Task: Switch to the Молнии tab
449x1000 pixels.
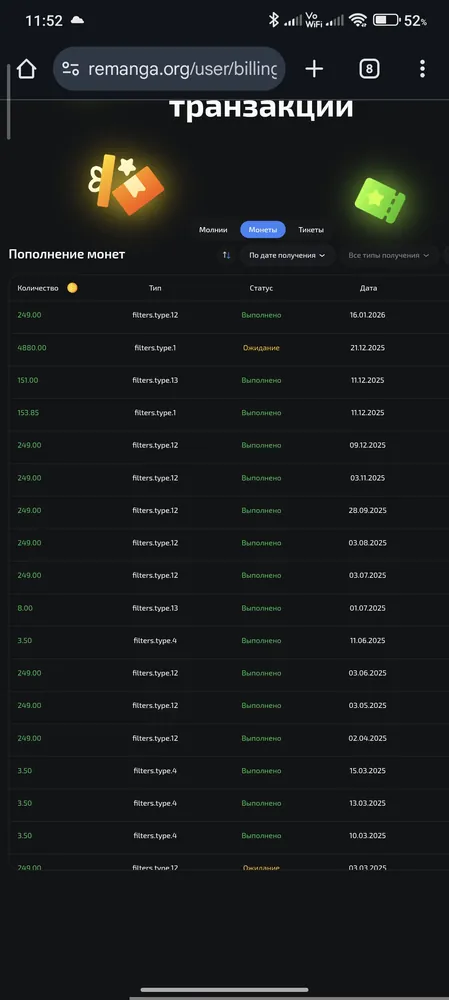Action: [213, 230]
